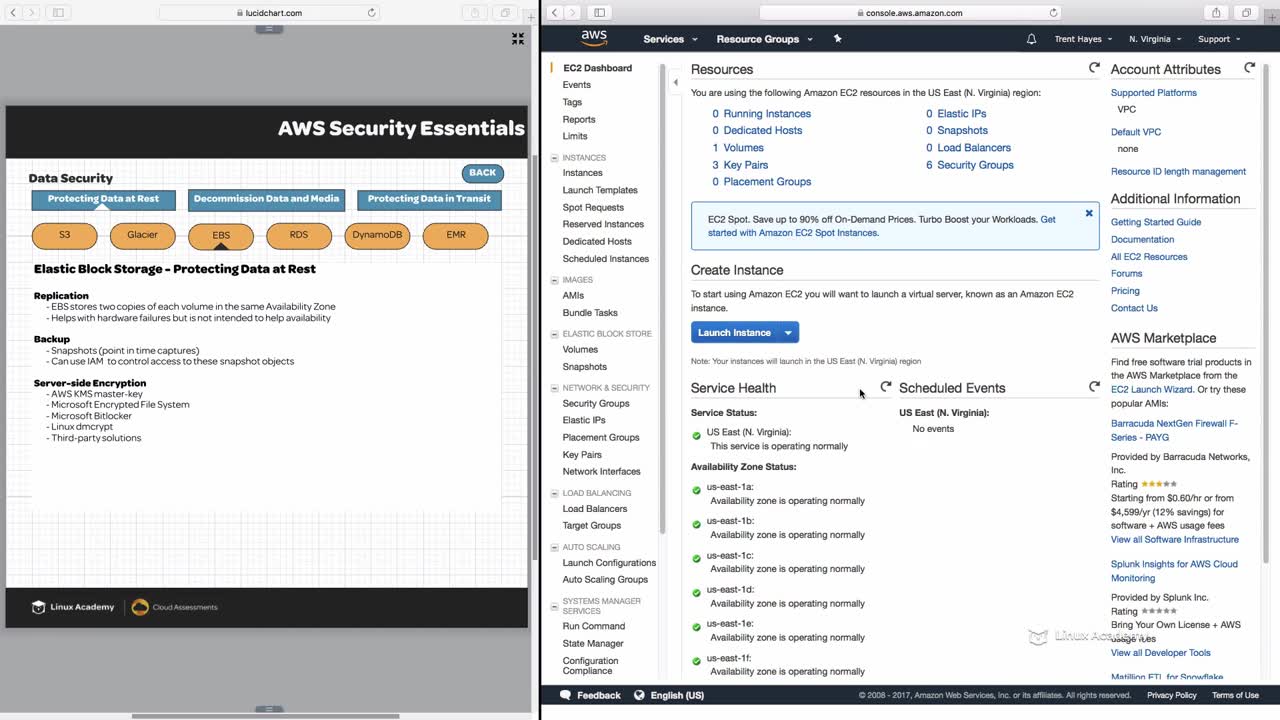Open Events in the EC2 sidebar
This screenshot has height=720, width=1280.
577,85
